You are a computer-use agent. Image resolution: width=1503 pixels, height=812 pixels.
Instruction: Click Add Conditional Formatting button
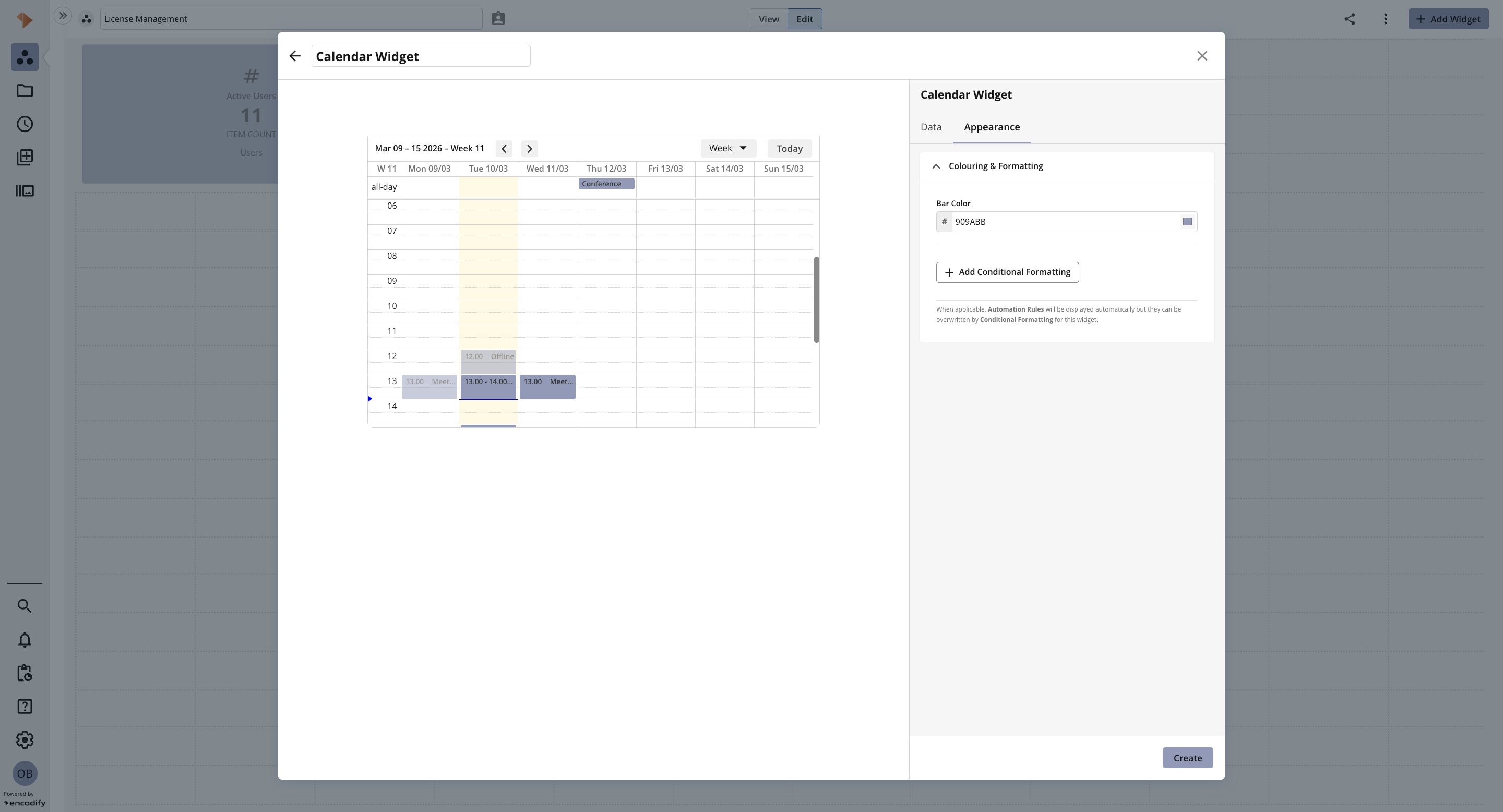(1007, 272)
